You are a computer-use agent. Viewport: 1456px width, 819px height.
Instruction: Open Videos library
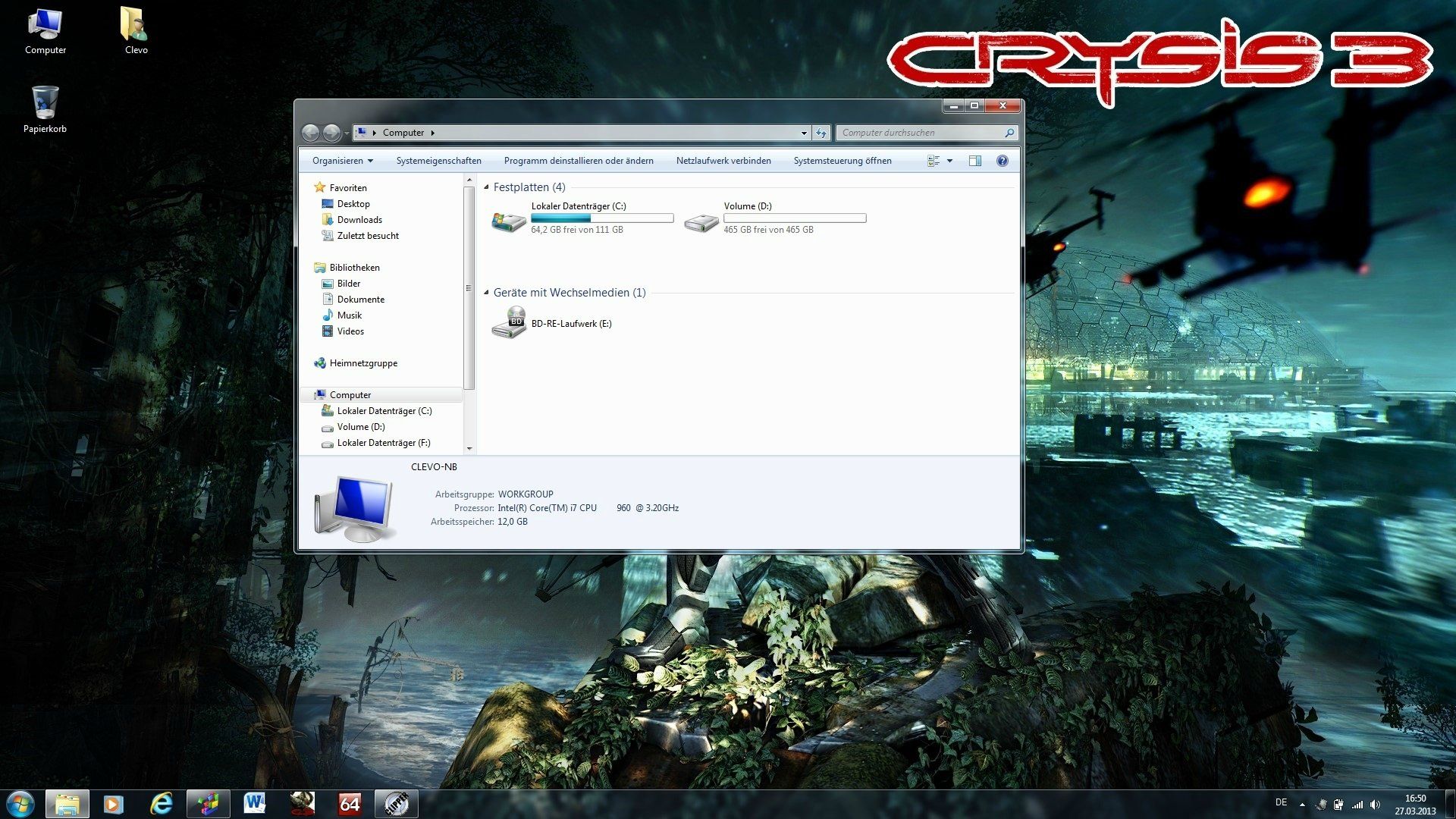[350, 331]
